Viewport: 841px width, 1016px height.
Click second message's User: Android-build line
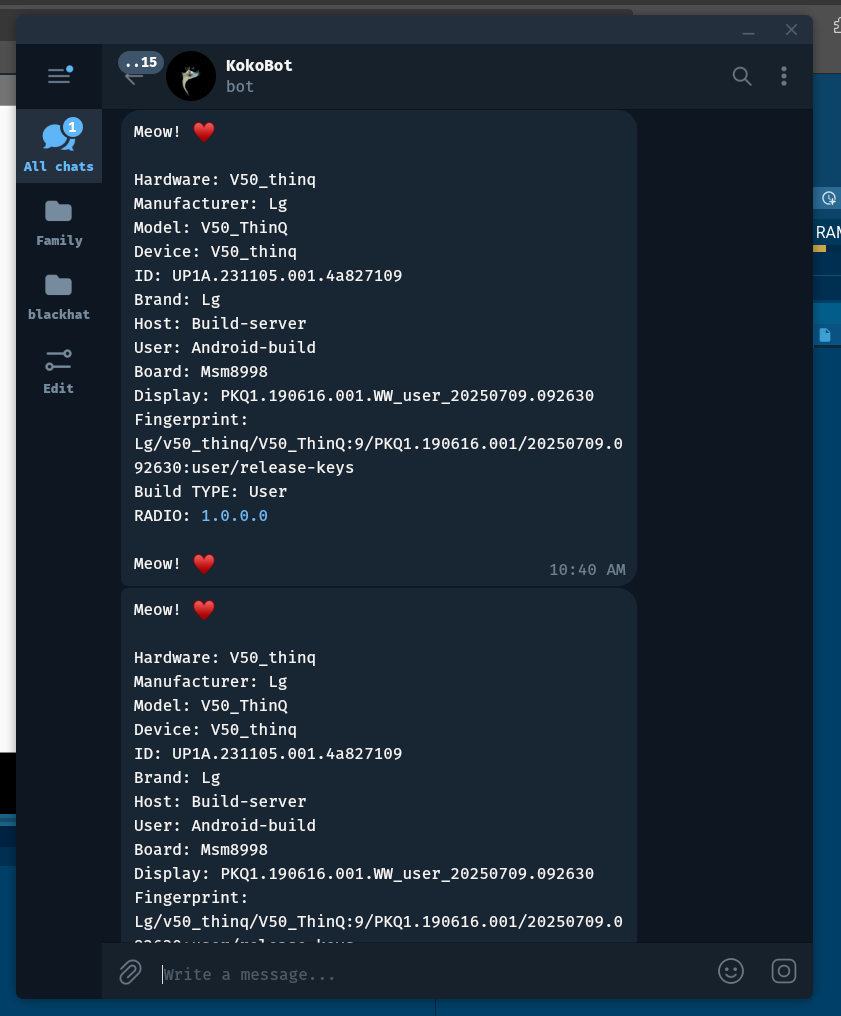[225, 826]
